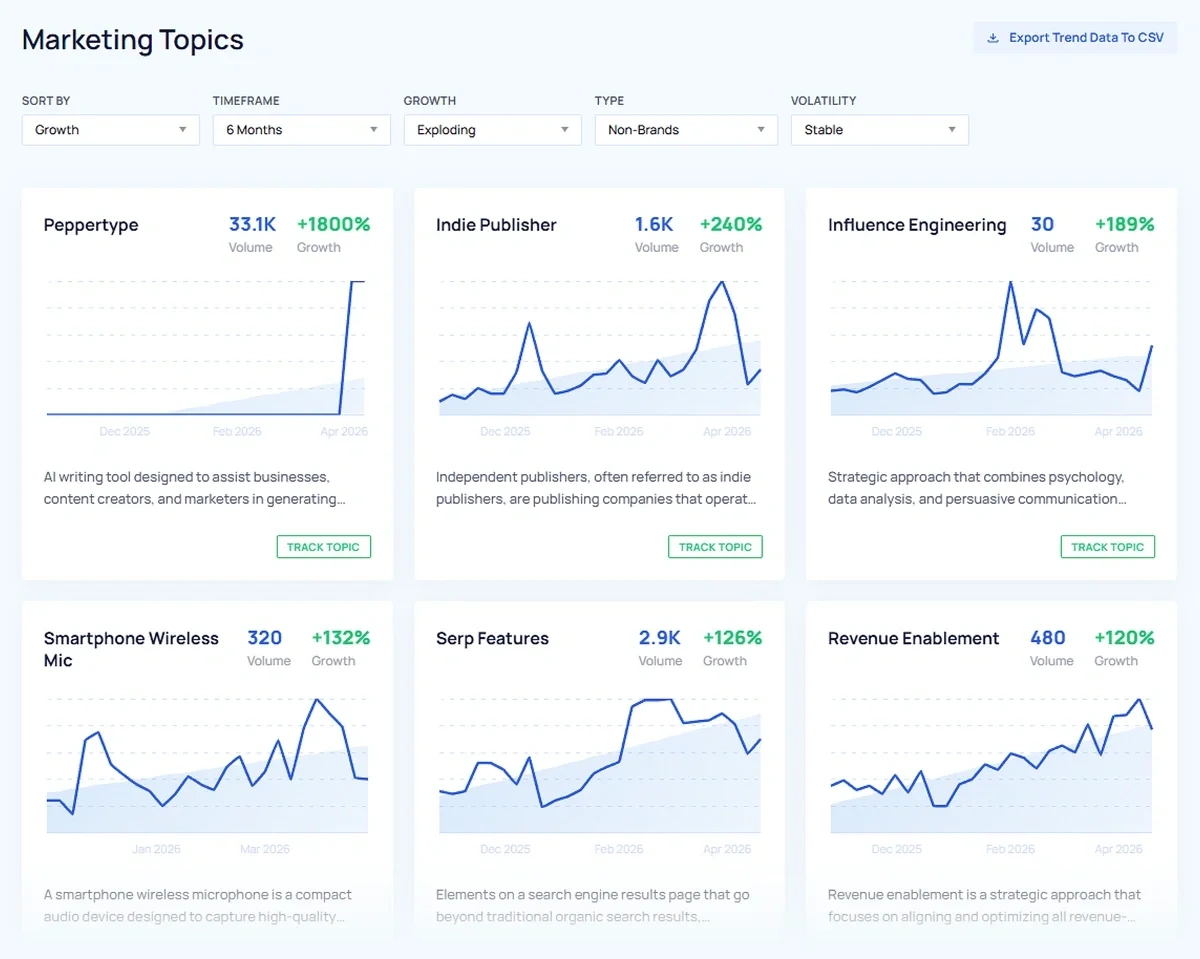This screenshot has height=959, width=1200.
Task: Open the Sort By dropdown
Action: pyautogui.click(x=110, y=129)
